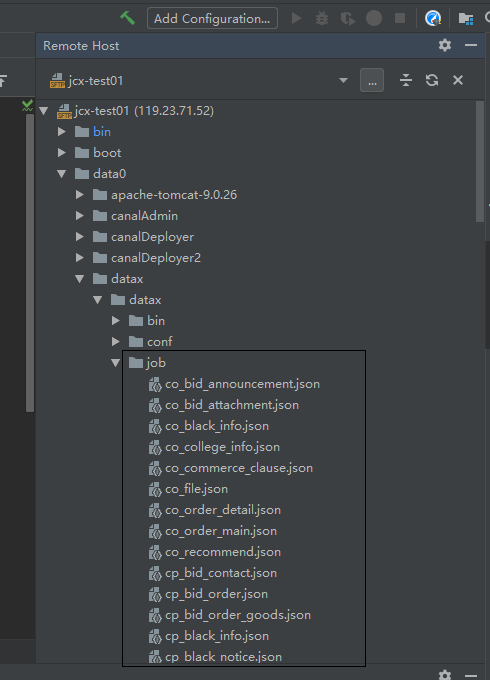Image resolution: width=490 pixels, height=680 pixels.
Task: Open Remote Host panel settings gear
Action: pyautogui.click(x=445, y=45)
